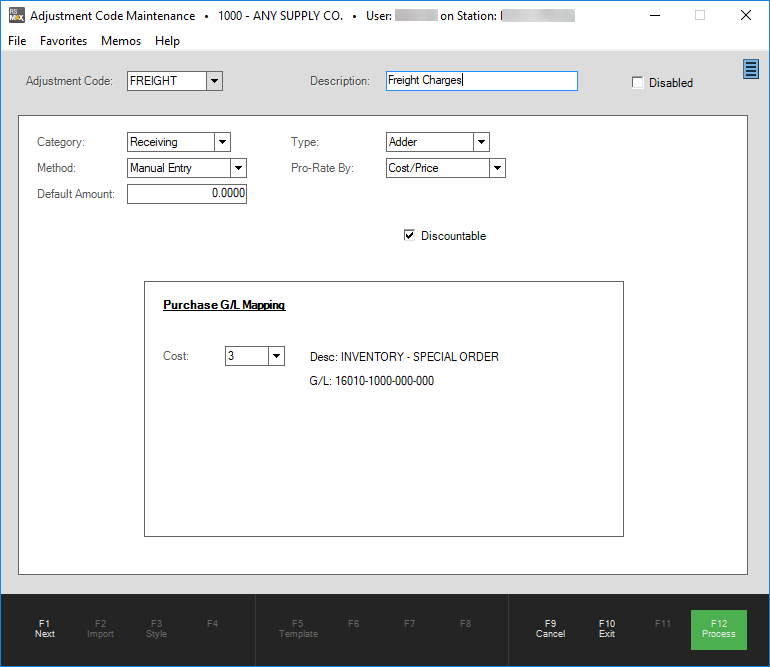Expand the Adjustment Code dropdown
The image size is (770, 667).
pyautogui.click(x=214, y=81)
